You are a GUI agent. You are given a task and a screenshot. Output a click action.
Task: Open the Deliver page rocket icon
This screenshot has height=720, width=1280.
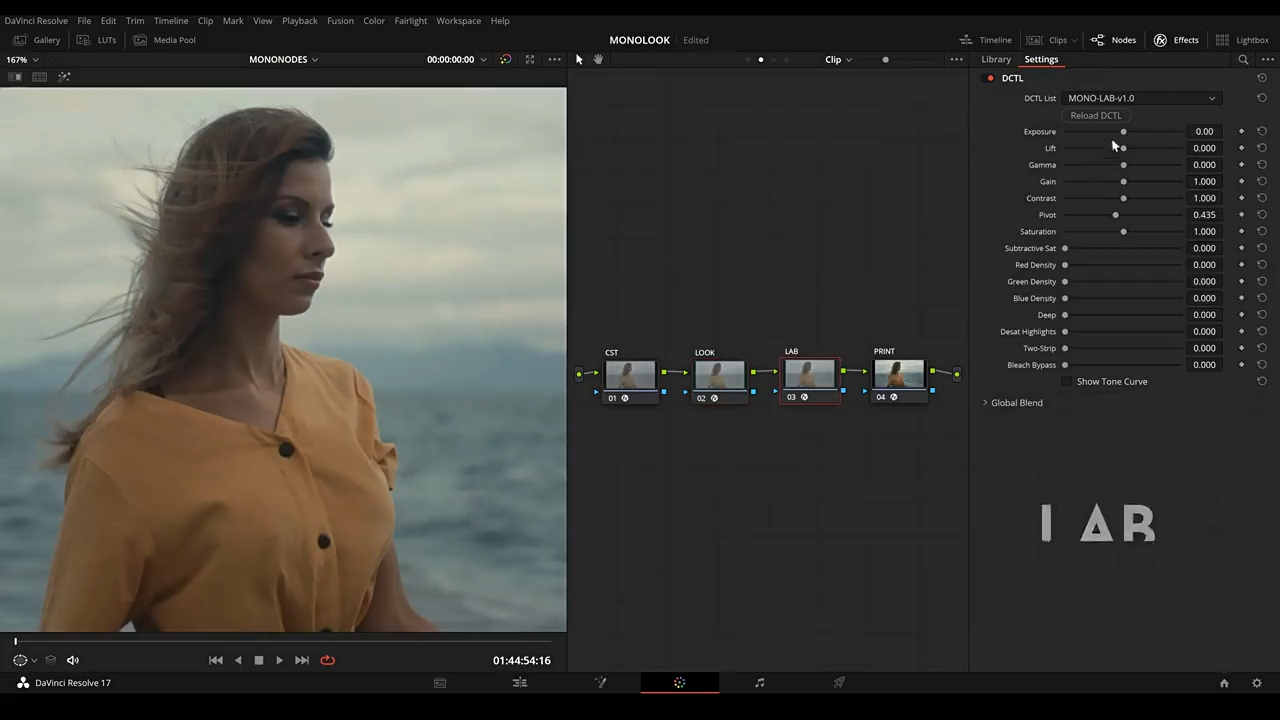[839, 683]
